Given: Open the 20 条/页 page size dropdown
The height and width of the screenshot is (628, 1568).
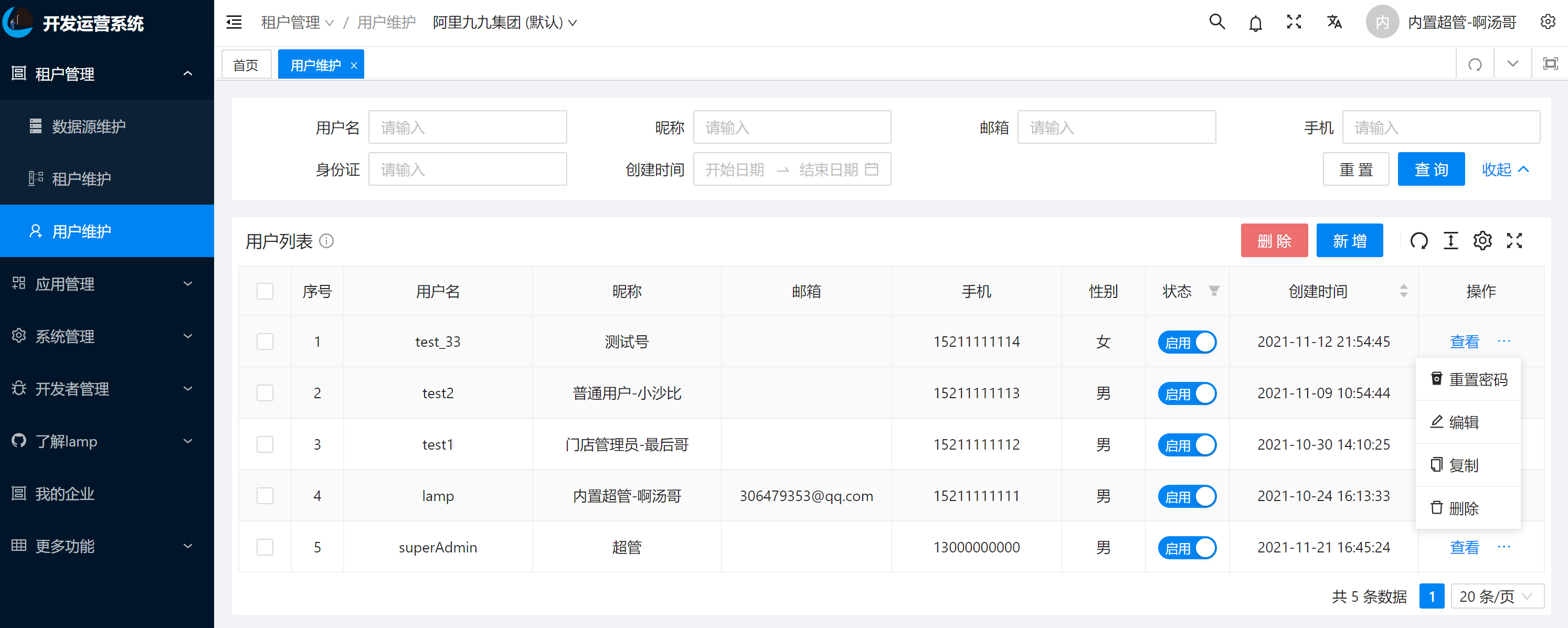Looking at the screenshot, I should pyautogui.click(x=1497, y=596).
